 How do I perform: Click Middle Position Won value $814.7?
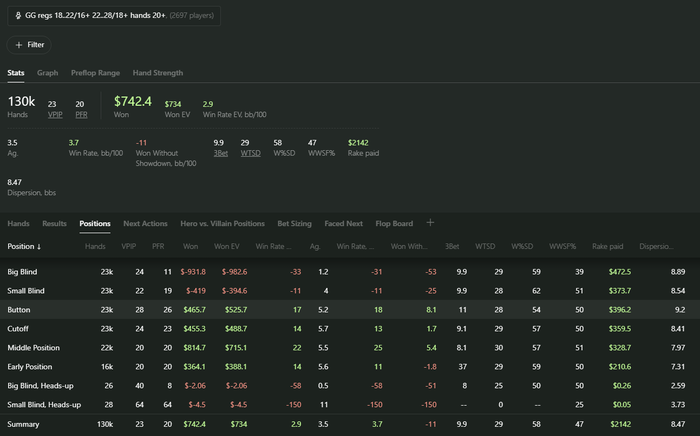194,348
